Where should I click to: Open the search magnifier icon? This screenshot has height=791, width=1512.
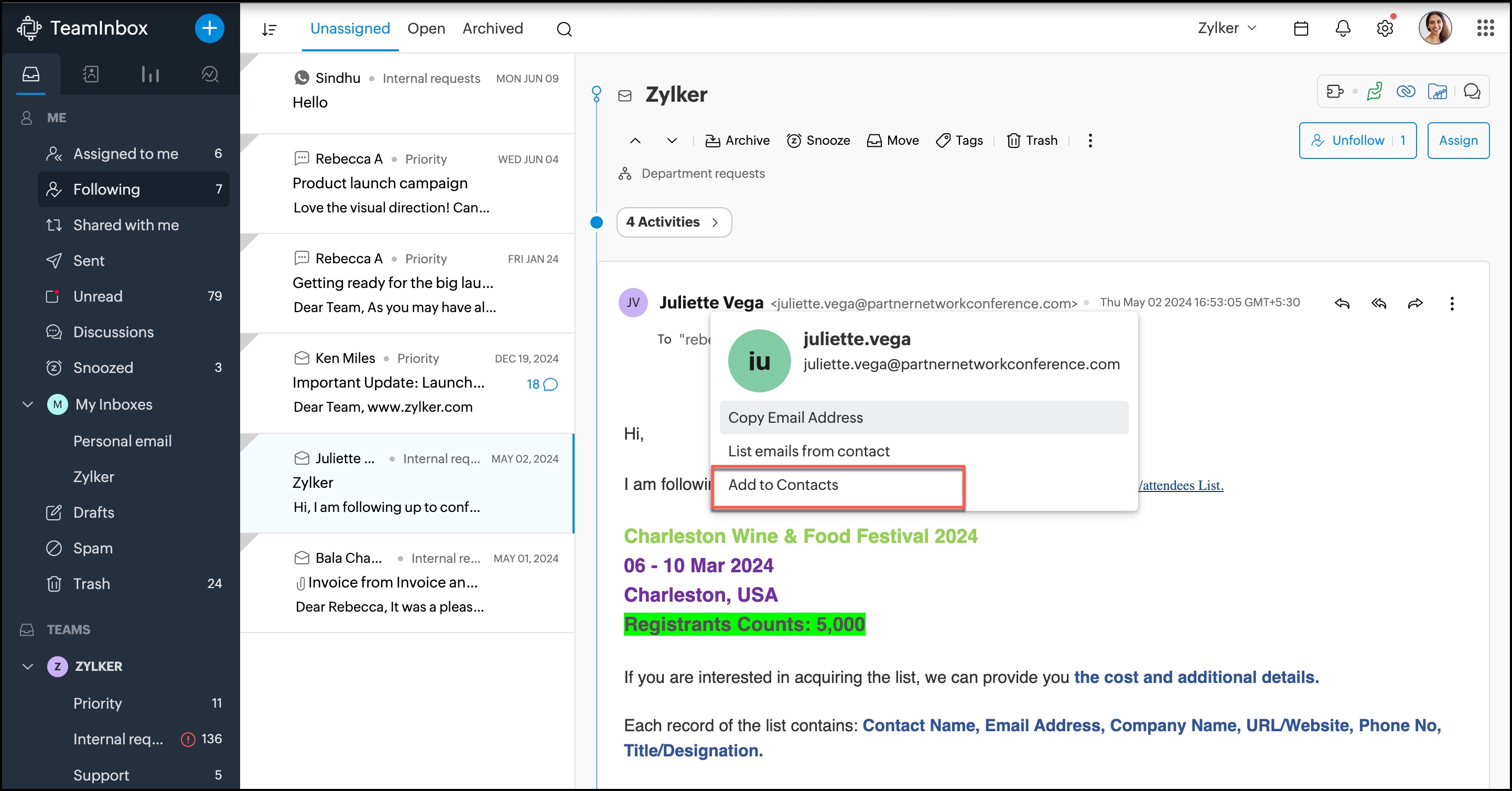(564, 29)
